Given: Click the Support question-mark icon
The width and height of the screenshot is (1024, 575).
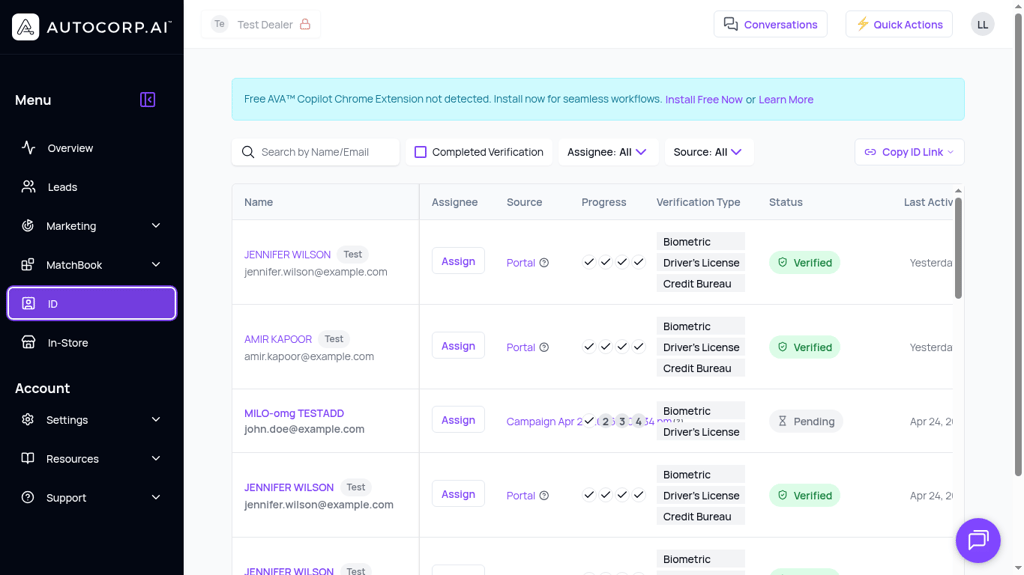Looking at the screenshot, I should (27, 497).
